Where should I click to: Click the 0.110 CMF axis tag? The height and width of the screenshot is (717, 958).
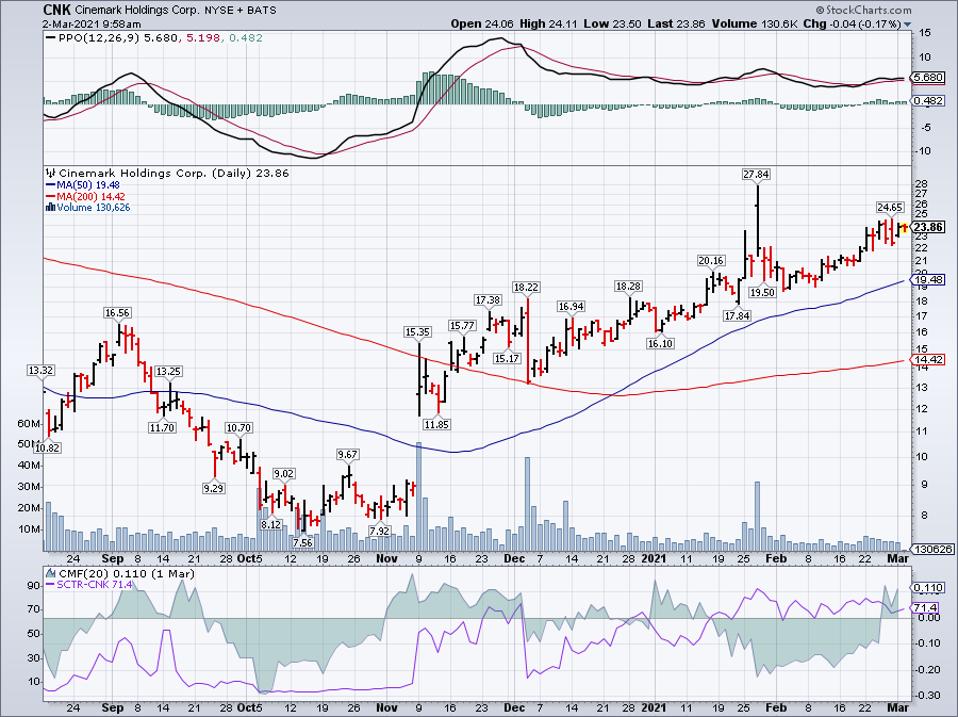(928, 588)
